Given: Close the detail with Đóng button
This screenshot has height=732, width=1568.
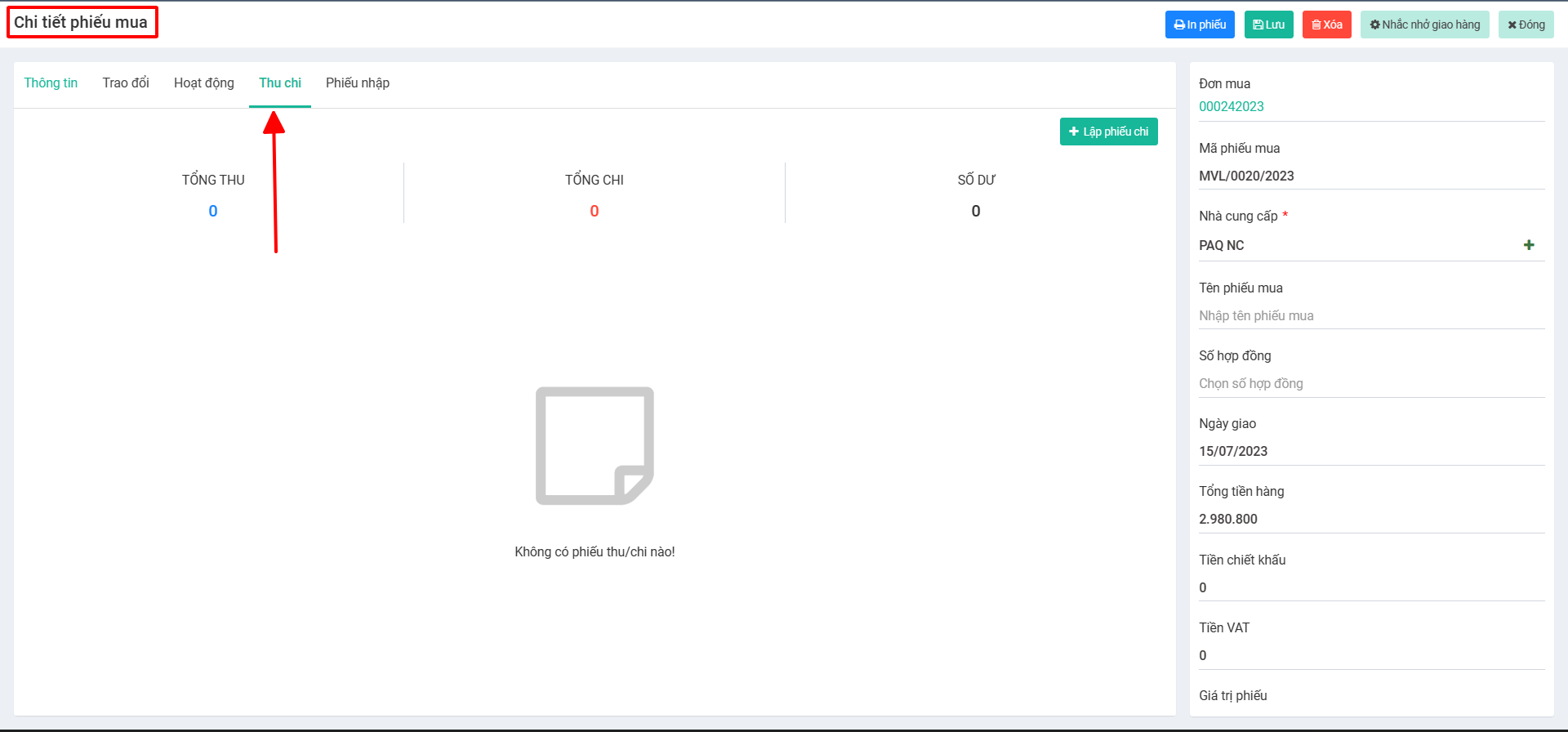Looking at the screenshot, I should [x=1526, y=25].
